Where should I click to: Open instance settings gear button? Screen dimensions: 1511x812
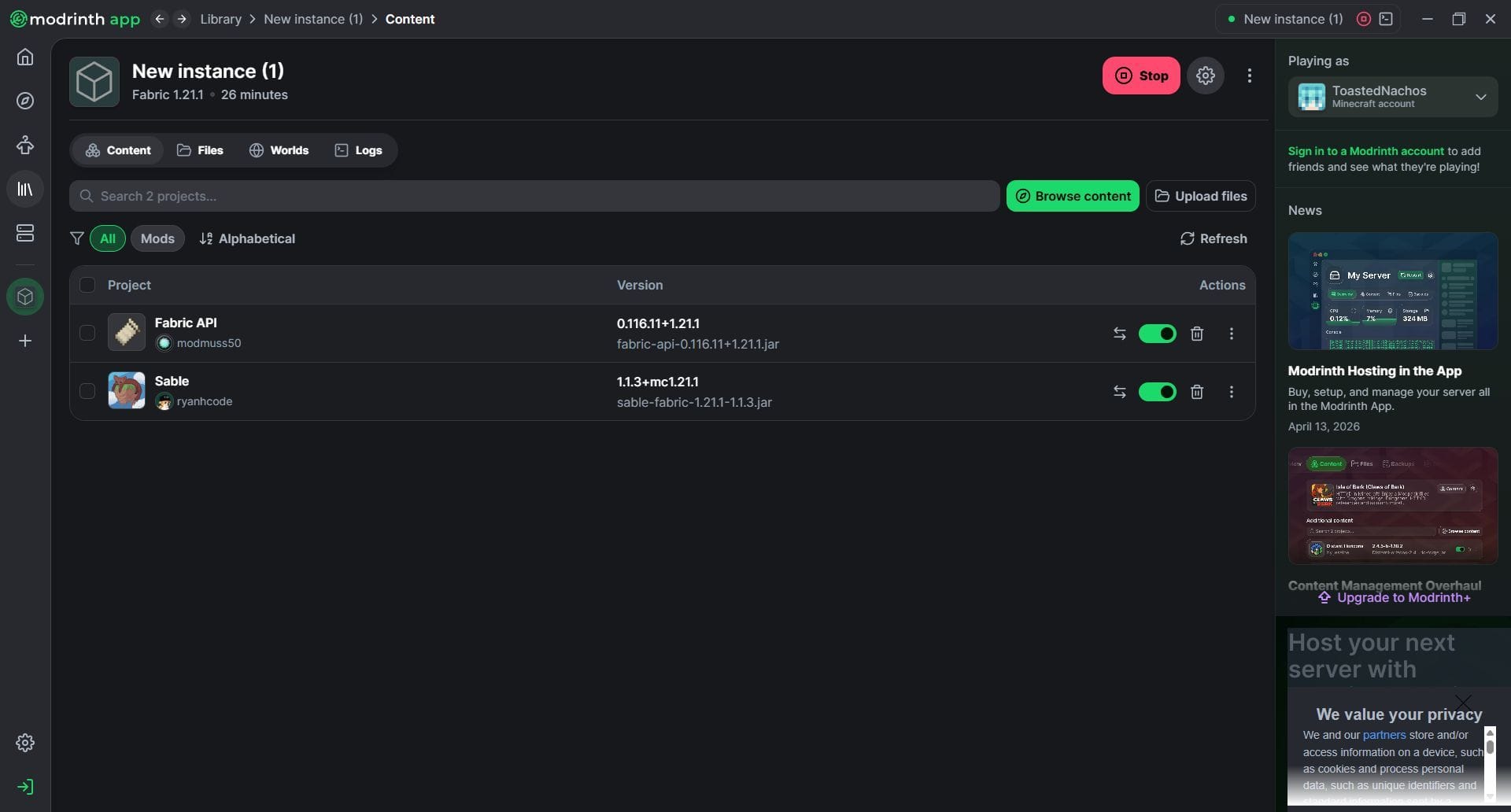(x=1206, y=76)
